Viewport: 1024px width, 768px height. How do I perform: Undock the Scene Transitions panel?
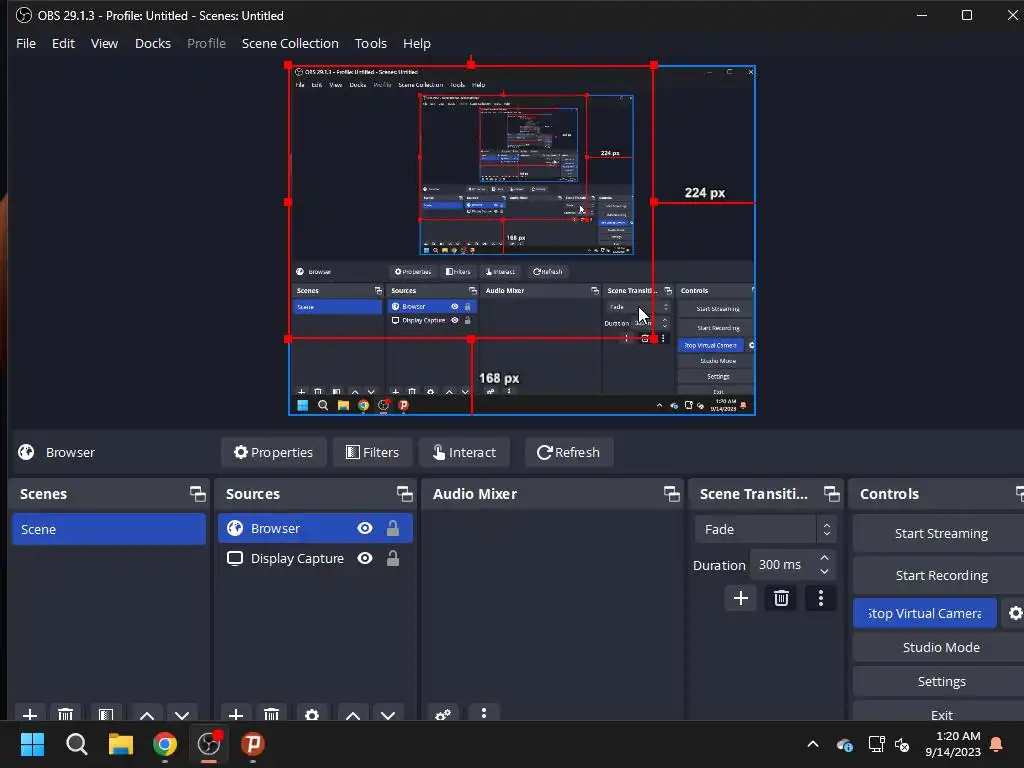click(831, 494)
